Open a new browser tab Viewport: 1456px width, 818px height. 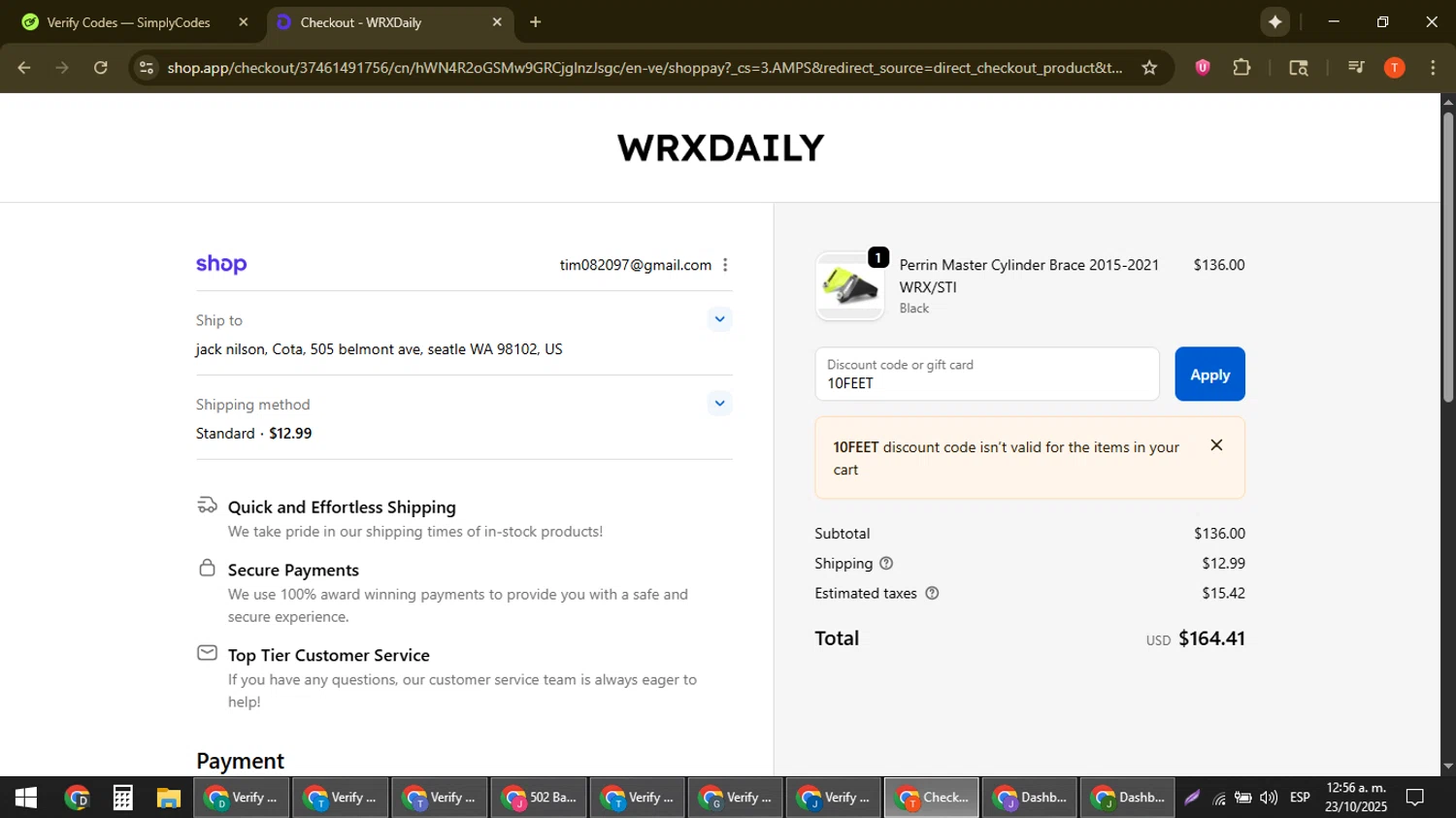pyautogui.click(x=535, y=22)
